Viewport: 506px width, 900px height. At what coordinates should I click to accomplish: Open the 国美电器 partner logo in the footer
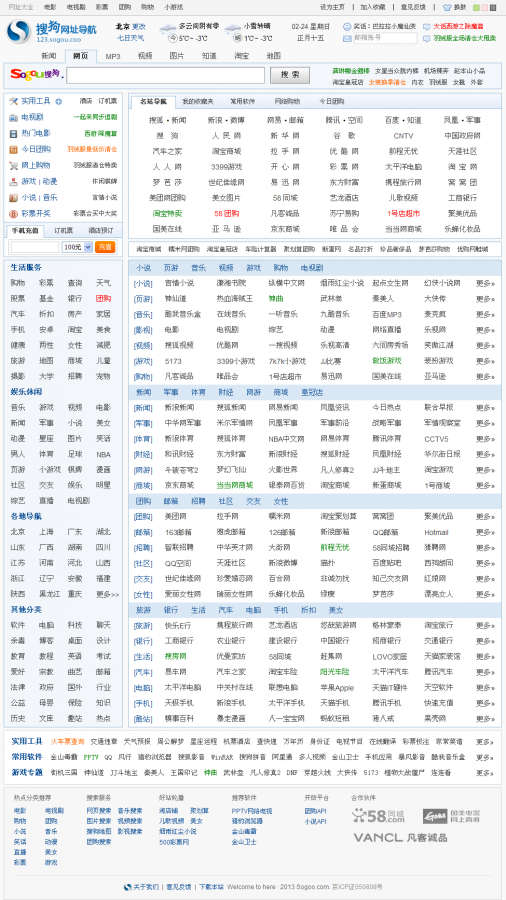click(x=451, y=816)
